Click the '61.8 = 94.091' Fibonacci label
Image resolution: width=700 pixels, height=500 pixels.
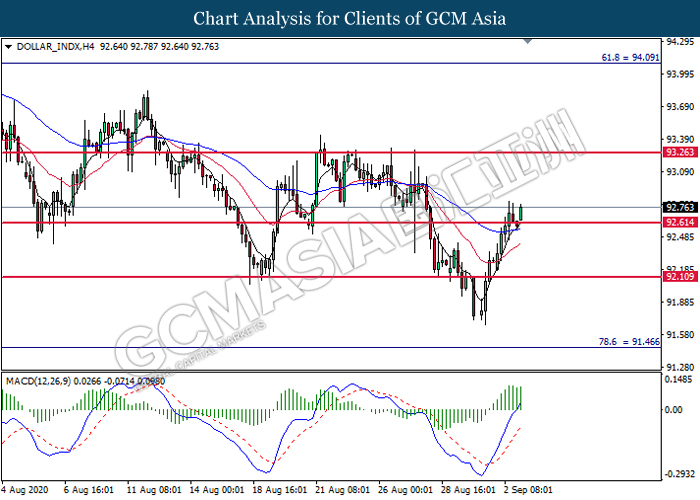(x=630, y=57)
